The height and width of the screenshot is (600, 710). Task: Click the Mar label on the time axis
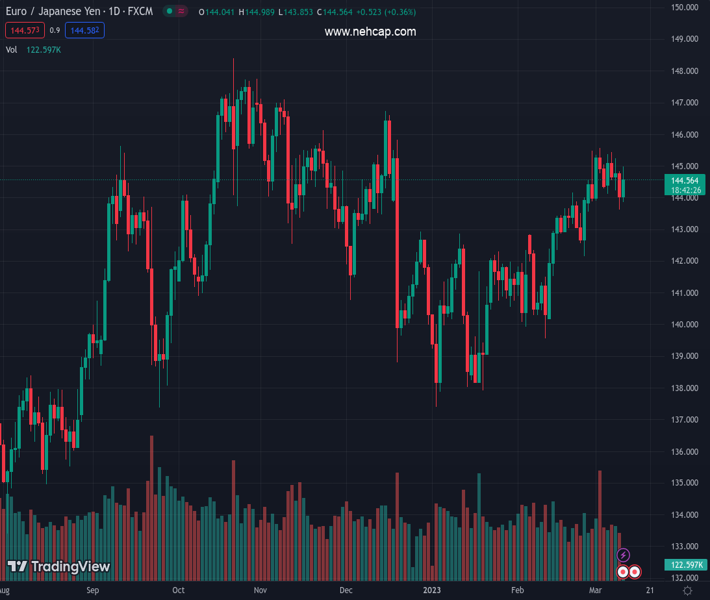pos(597,591)
